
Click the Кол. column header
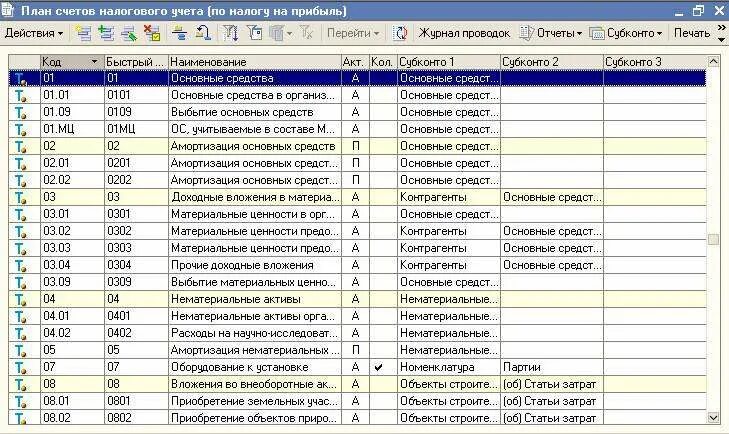383,61
